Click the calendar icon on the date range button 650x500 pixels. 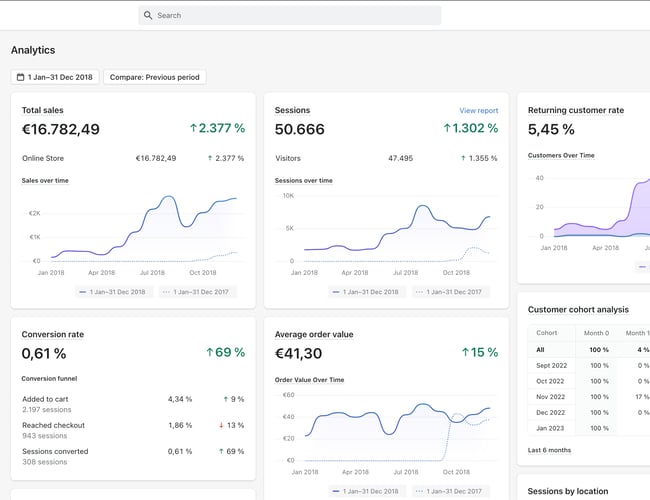coord(21,77)
